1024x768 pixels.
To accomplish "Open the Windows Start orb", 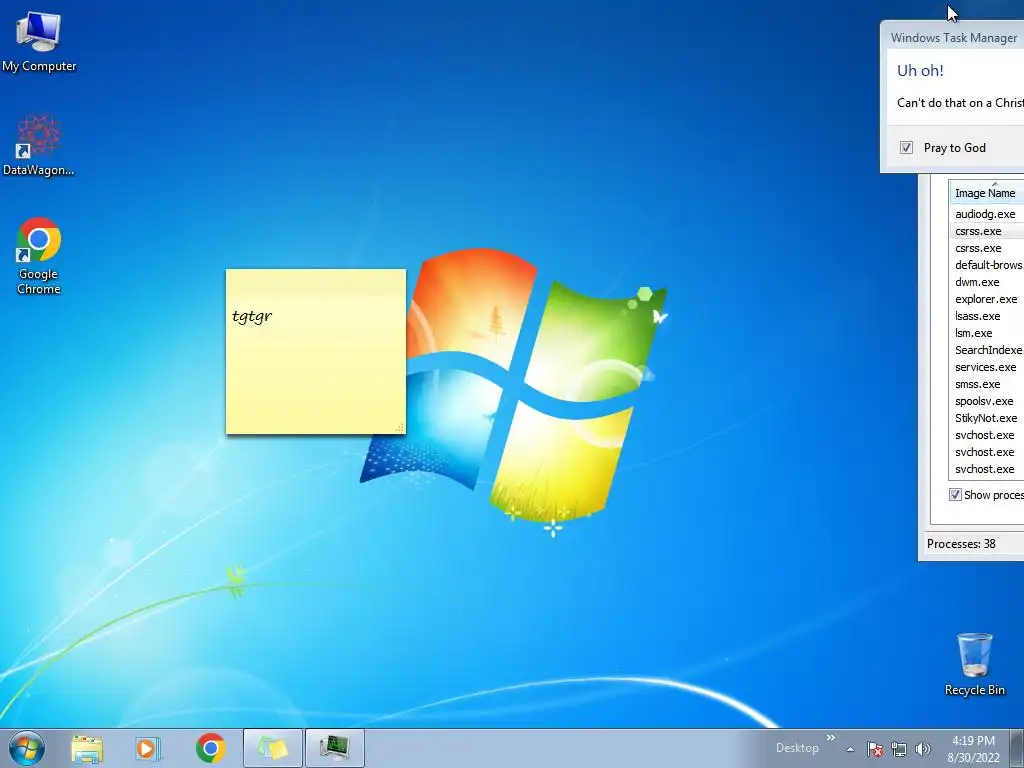I will pyautogui.click(x=27, y=748).
